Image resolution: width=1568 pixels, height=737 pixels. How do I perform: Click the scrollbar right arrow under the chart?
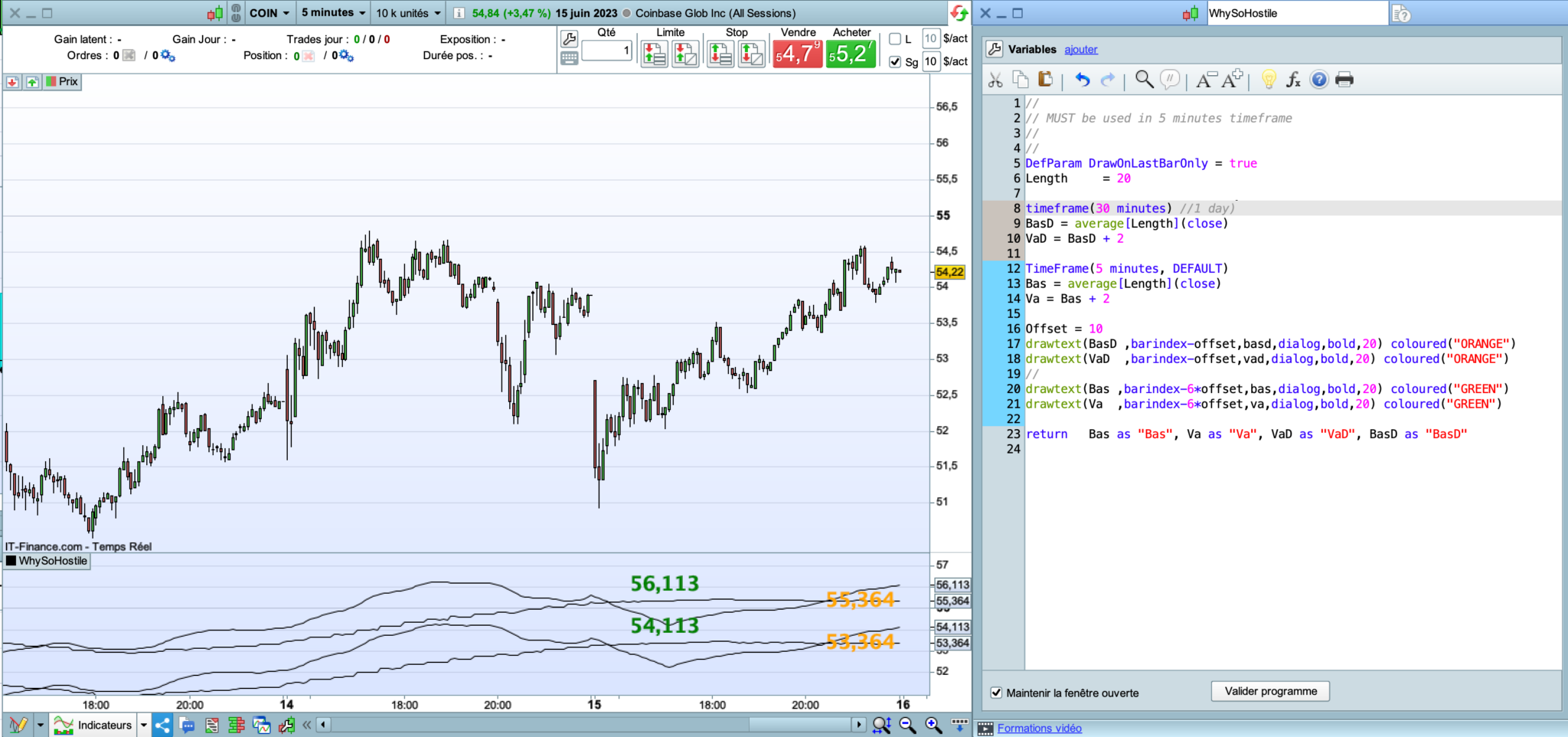pos(858,725)
